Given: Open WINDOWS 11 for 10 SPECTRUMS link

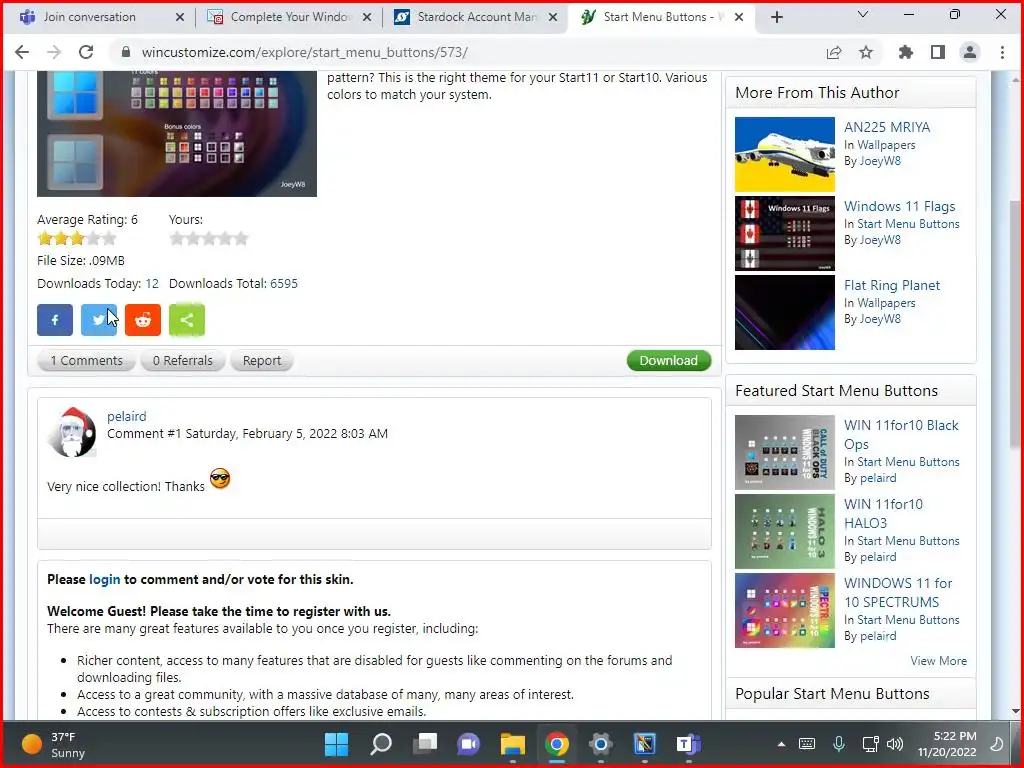Looking at the screenshot, I should [x=898, y=592].
